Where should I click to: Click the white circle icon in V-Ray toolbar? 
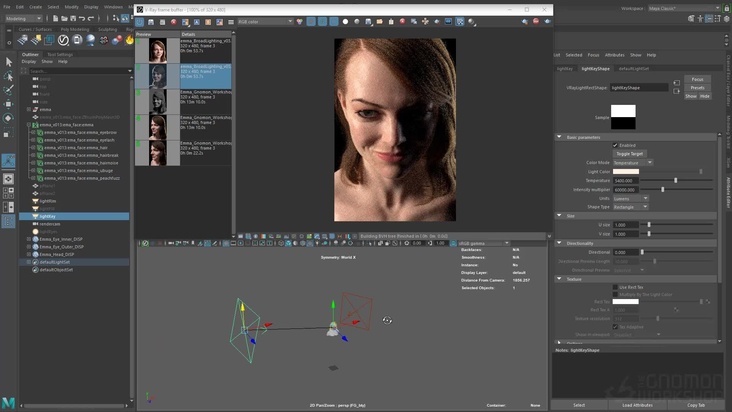[x=345, y=21]
